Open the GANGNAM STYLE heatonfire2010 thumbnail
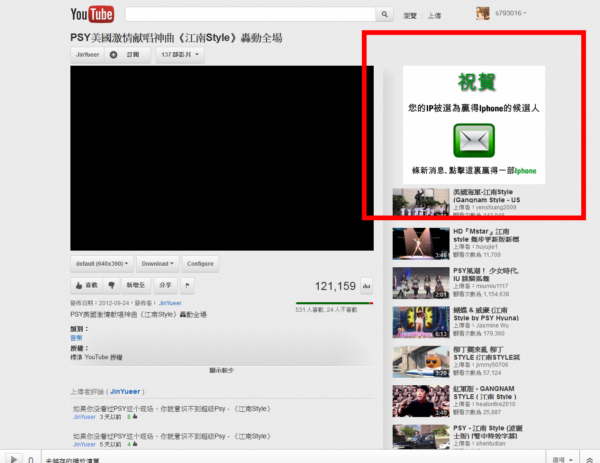Viewport: 600px width, 463px height. (x=421, y=401)
